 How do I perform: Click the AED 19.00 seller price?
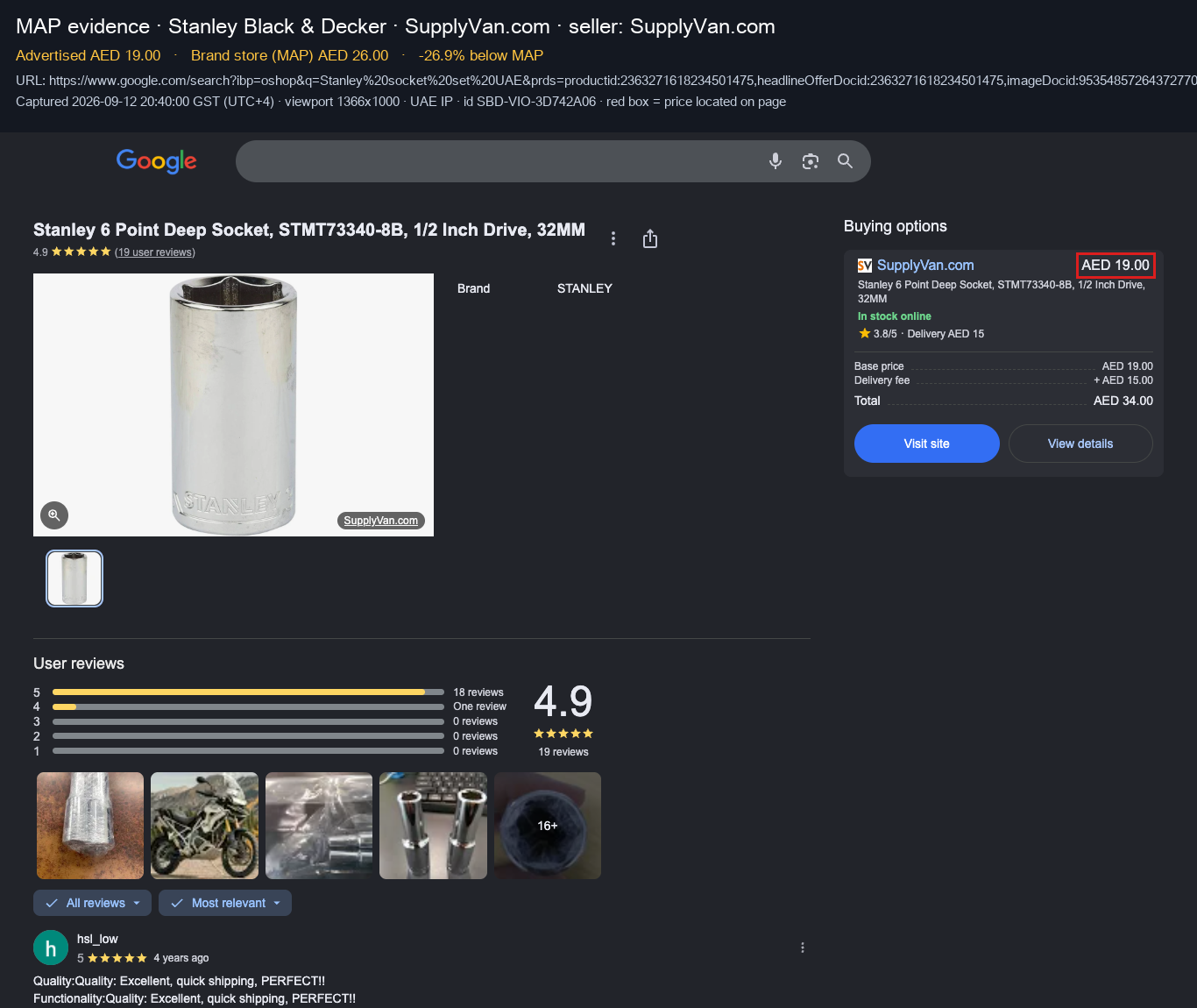(1116, 265)
